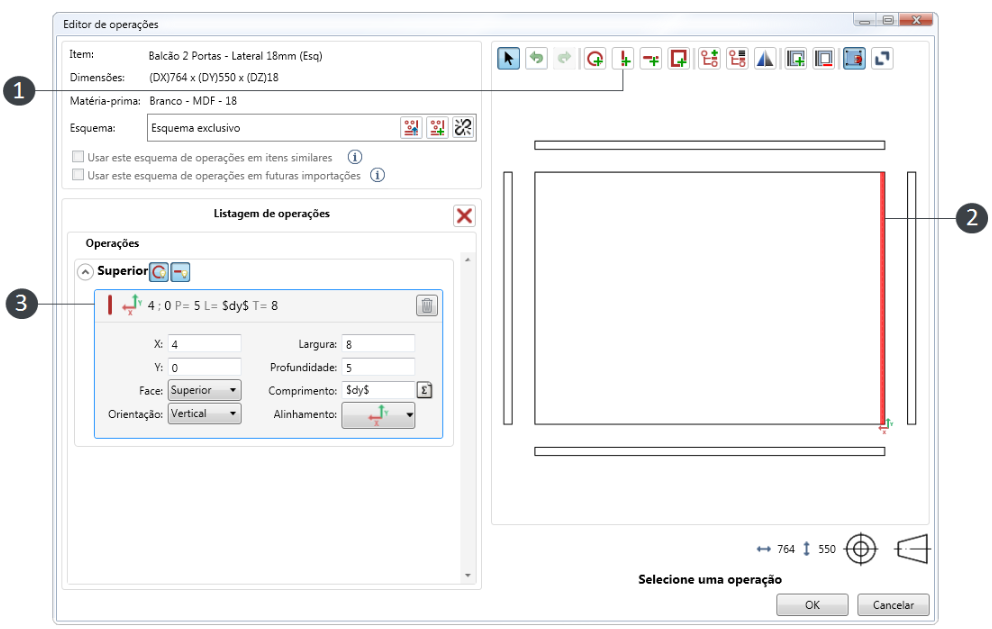
Task: Enable use scheme in future imports
Action: pos(78,175)
